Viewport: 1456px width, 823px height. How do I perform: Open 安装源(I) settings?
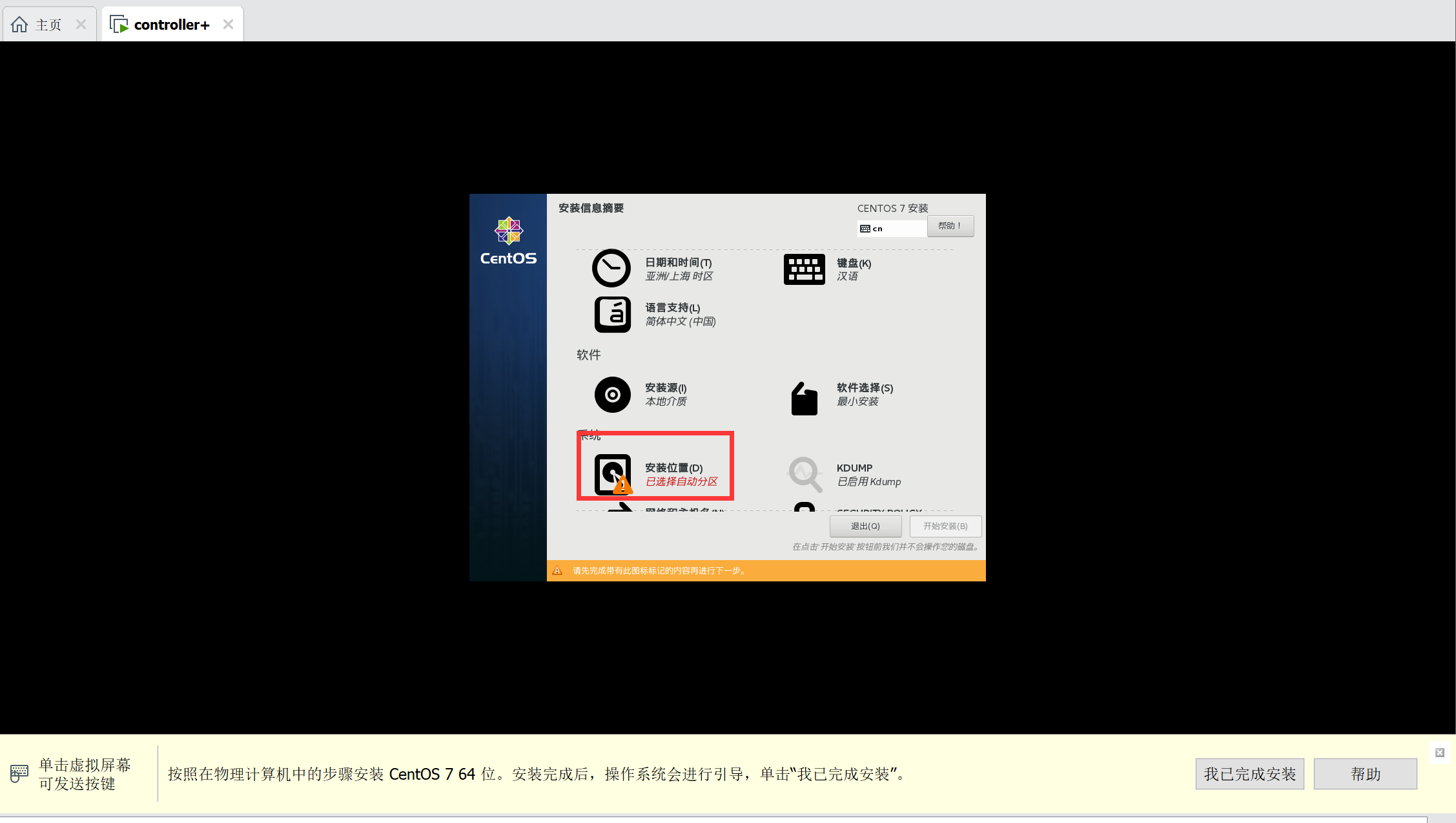(x=666, y=388)
